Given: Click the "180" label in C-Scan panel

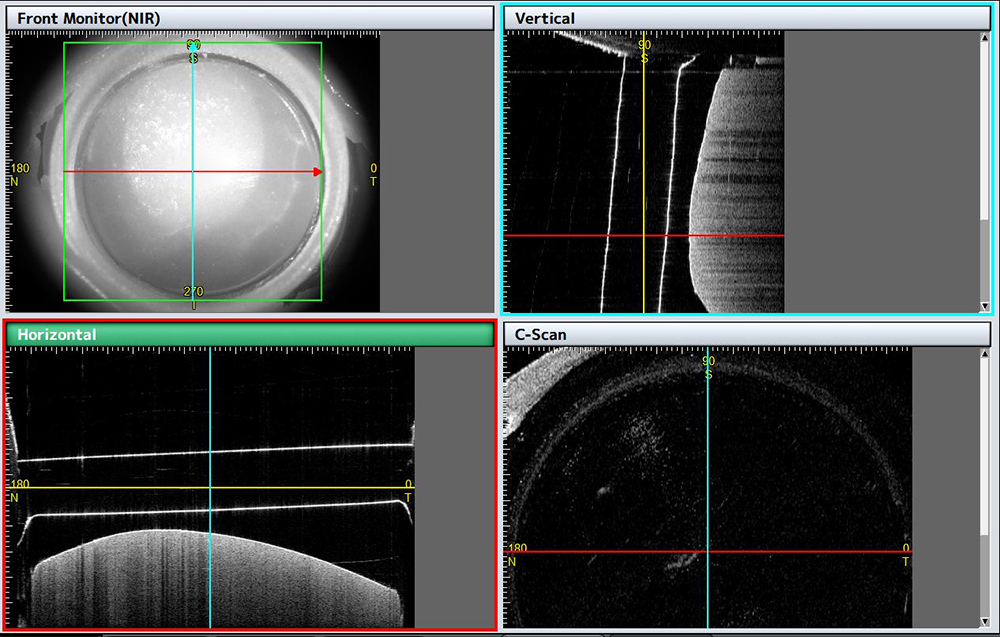Looking at the screenshot, I should click(518, 548).
